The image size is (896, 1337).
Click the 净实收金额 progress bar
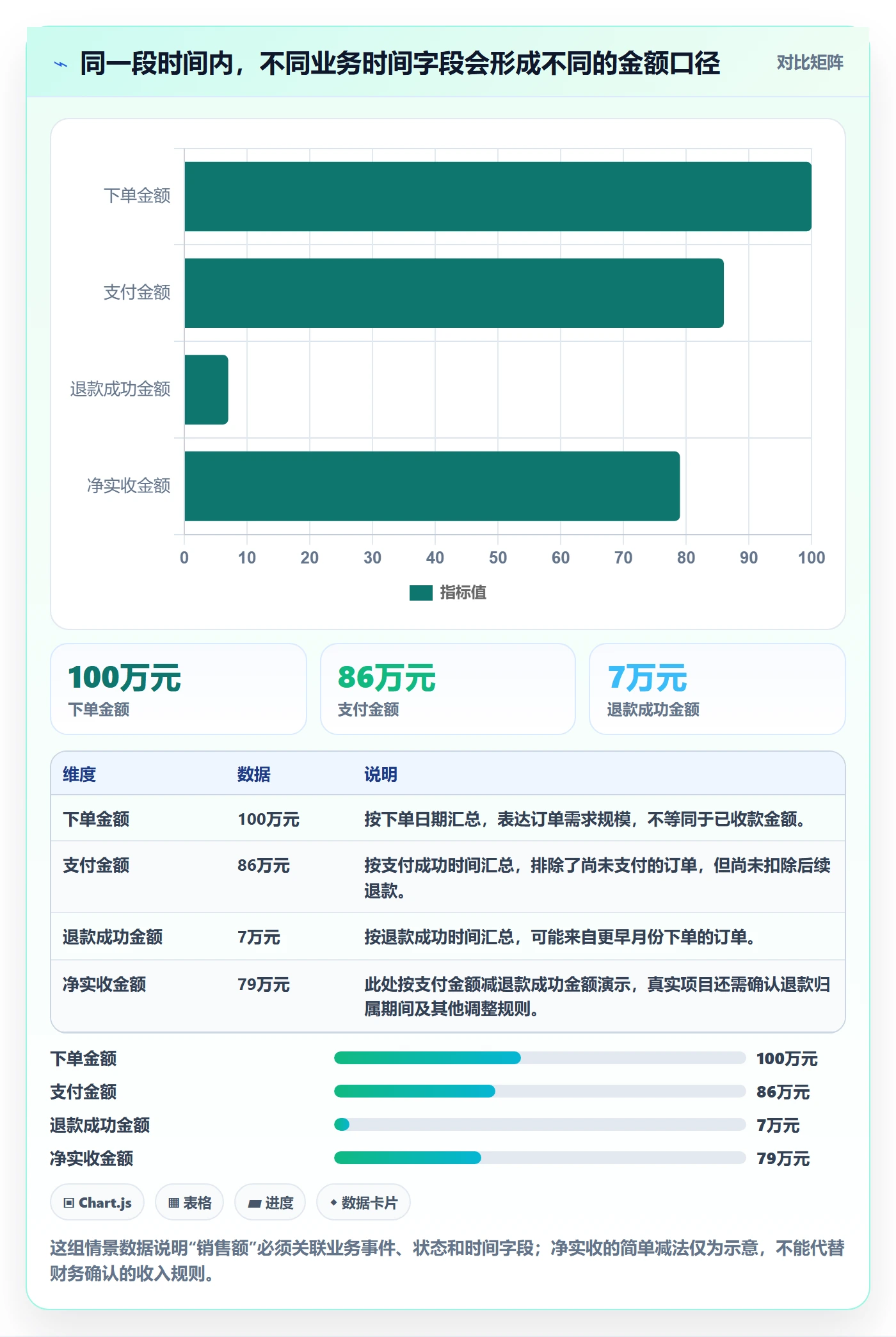[540, 1158]
